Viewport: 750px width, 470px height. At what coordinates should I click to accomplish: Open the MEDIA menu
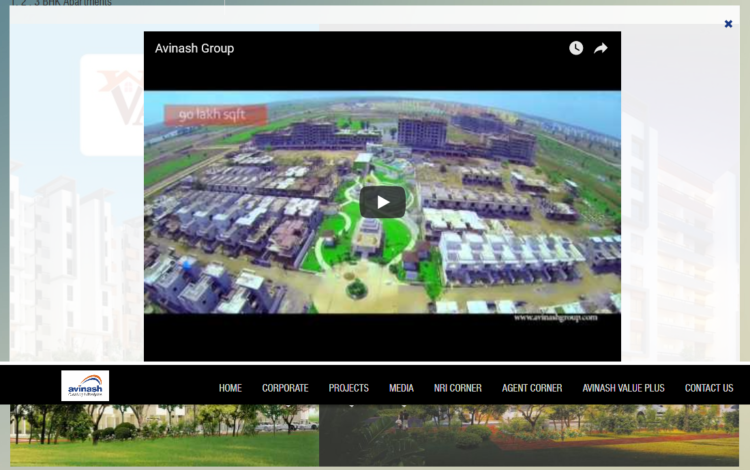[x=401, y=388]
